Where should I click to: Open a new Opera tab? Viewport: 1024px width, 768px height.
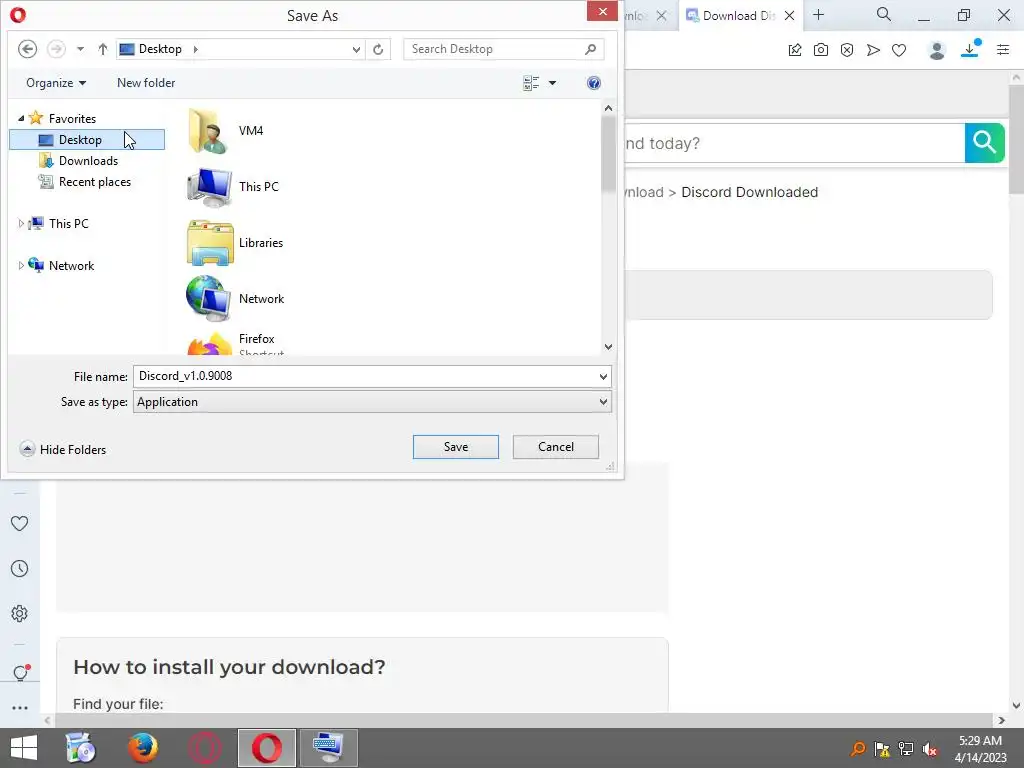coord(818,14)
